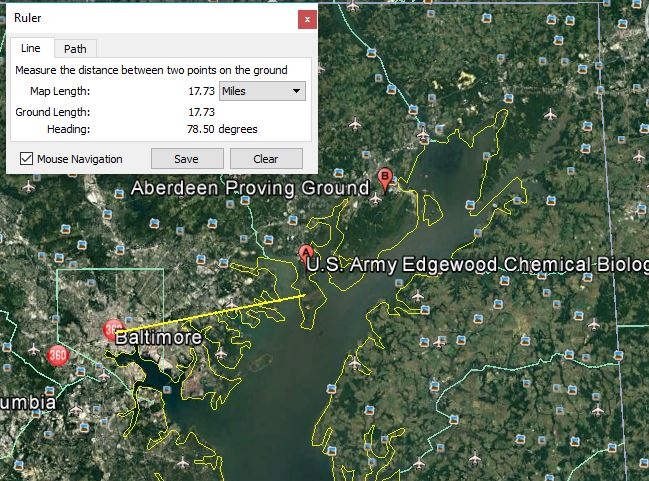The width and height of the screenshot is (649, 481).
Task: Click the partial Columbia label
Action: tap(28, 403)
